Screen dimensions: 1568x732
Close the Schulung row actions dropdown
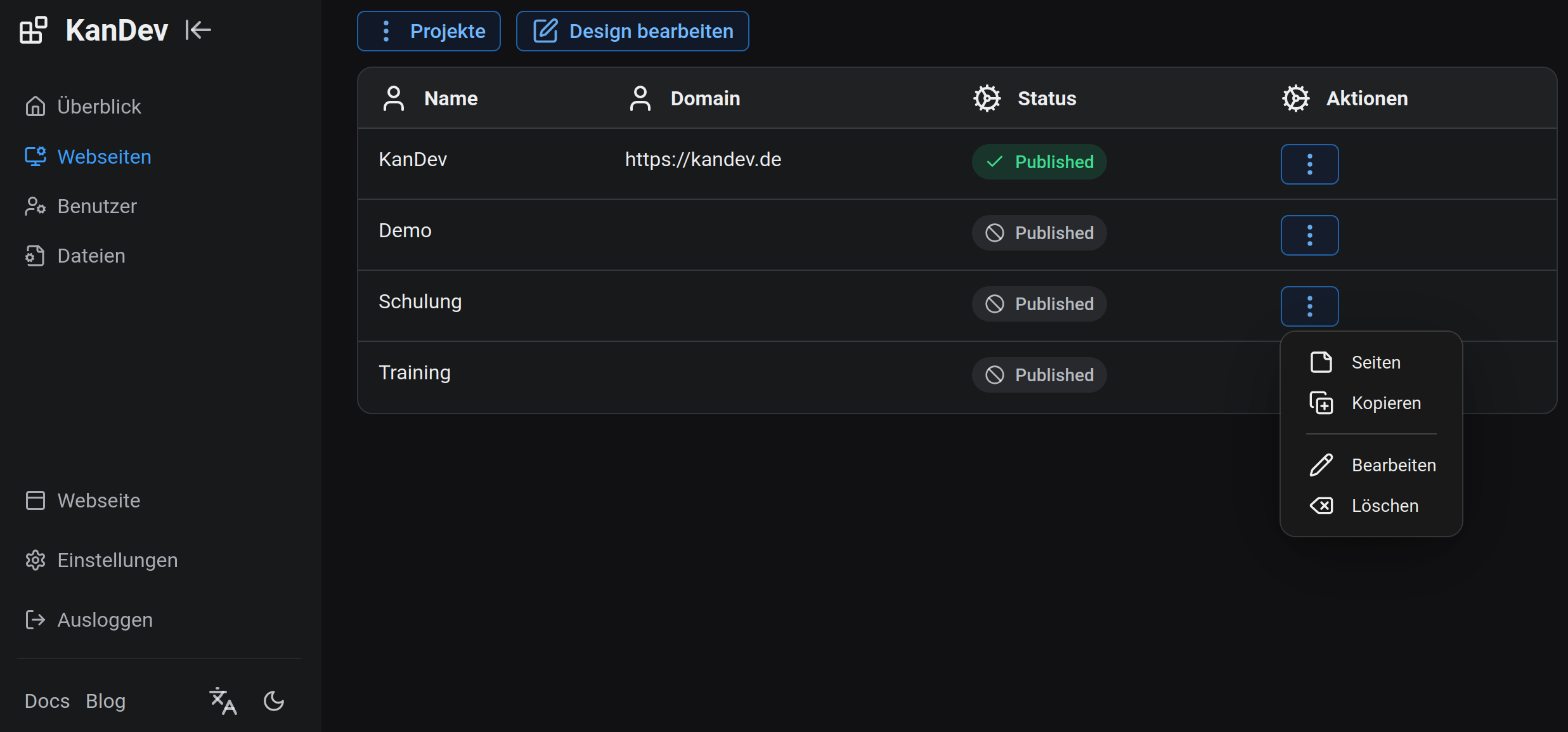click(x=1309, y=306)
